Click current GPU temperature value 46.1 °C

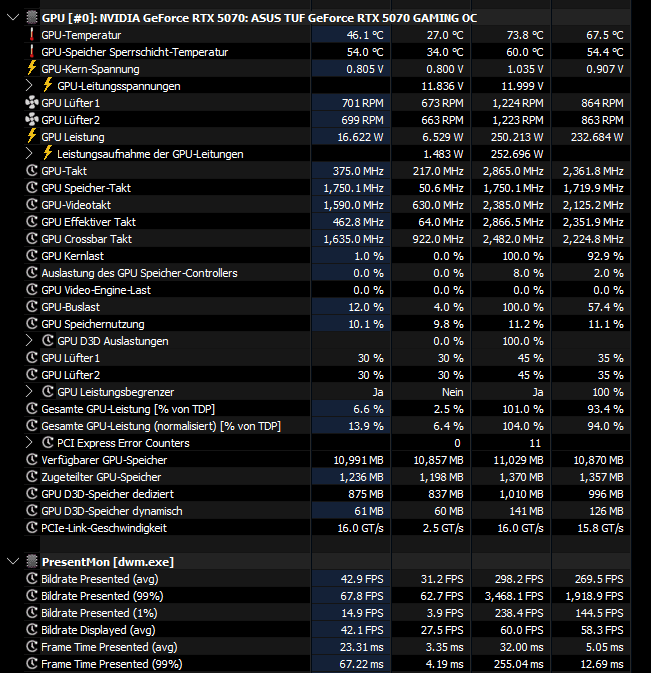(365, 35)
